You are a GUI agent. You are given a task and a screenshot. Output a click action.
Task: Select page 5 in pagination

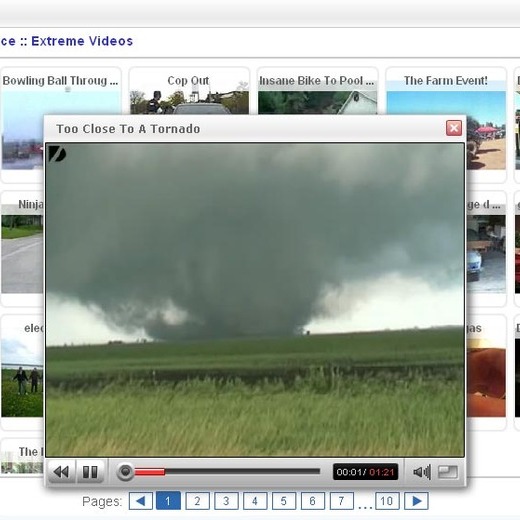(x=284, y=501)
